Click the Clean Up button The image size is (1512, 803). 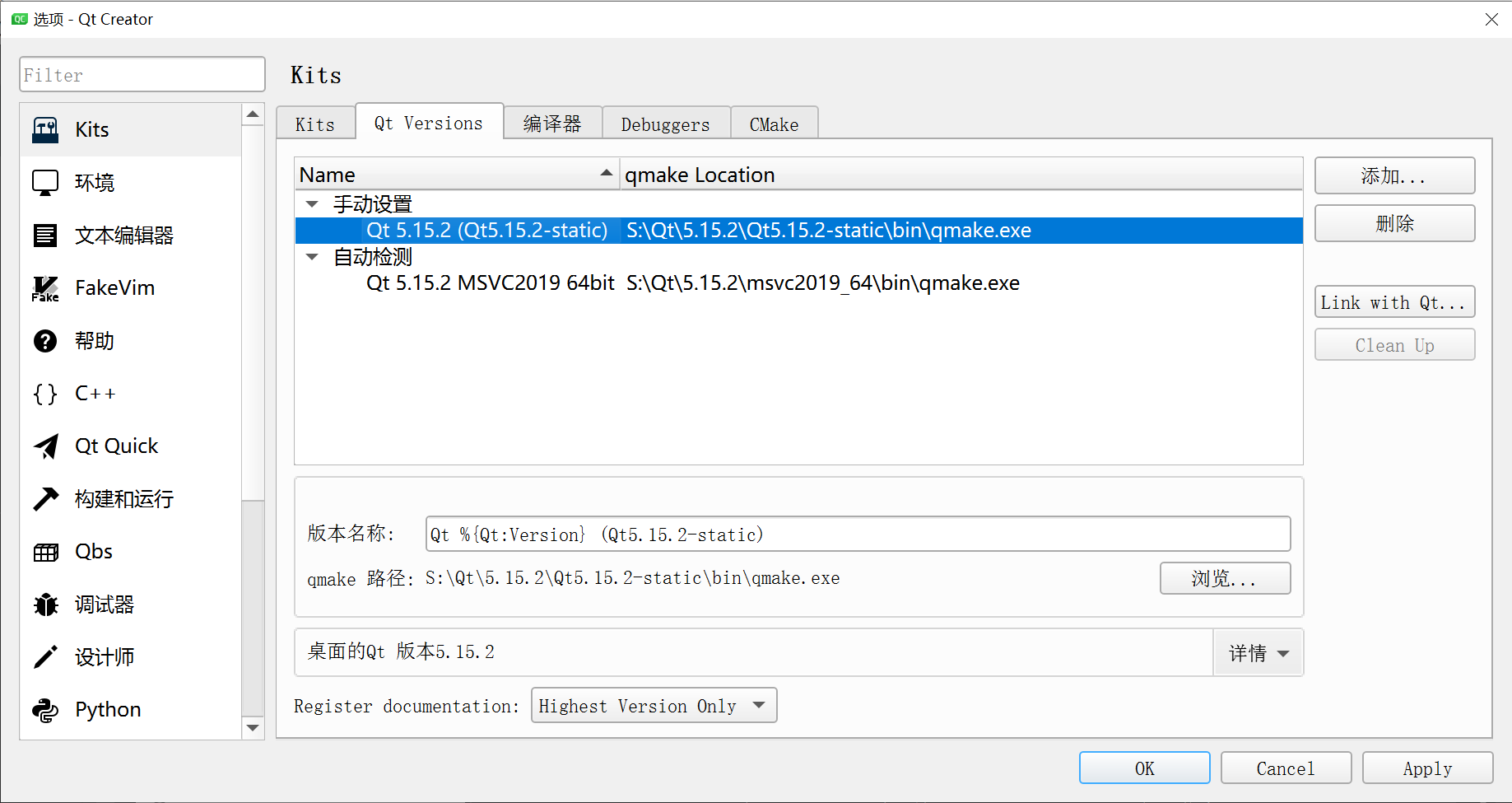[1394, 345]
